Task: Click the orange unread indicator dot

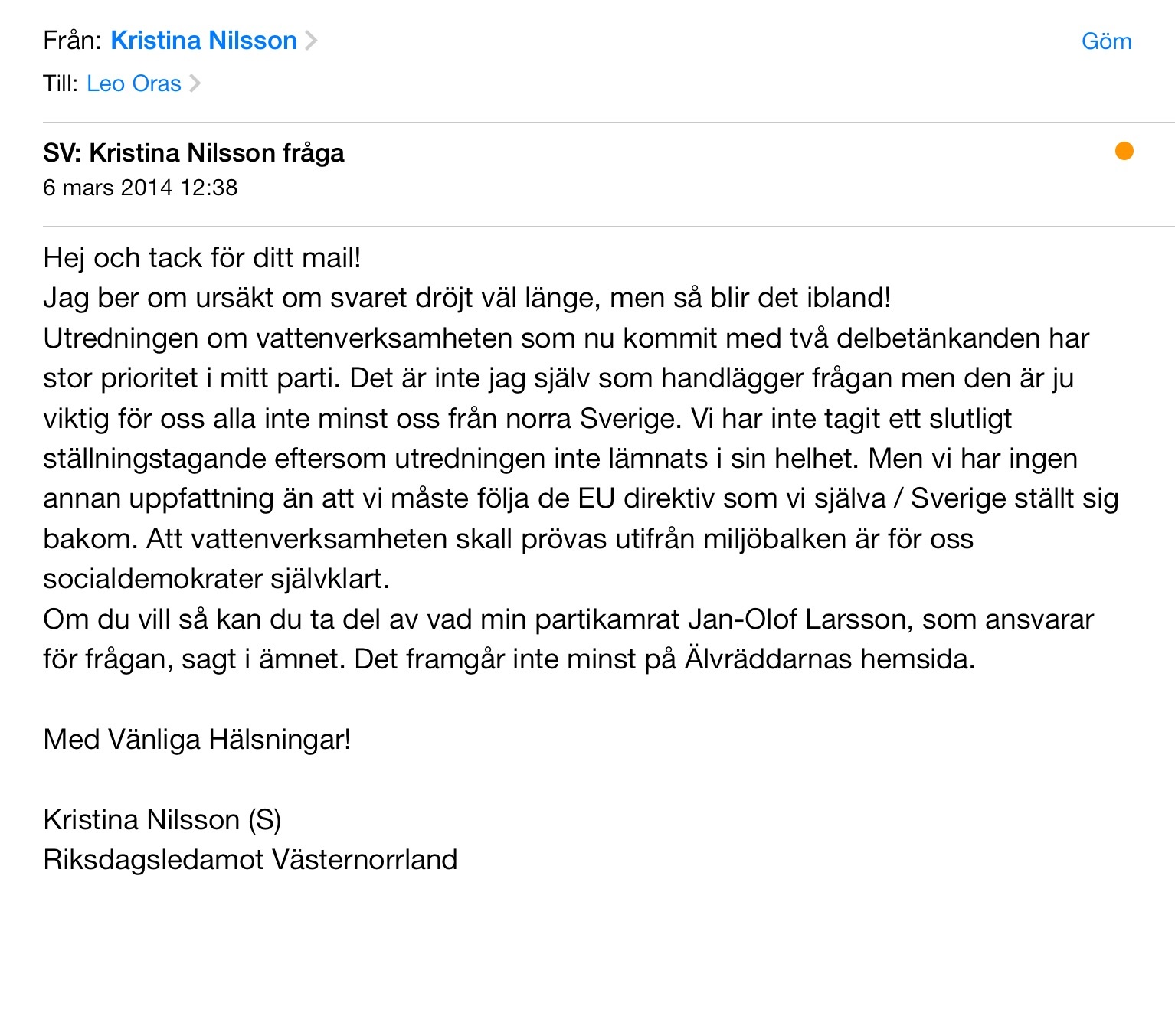Action: (x=1124, y=151)
